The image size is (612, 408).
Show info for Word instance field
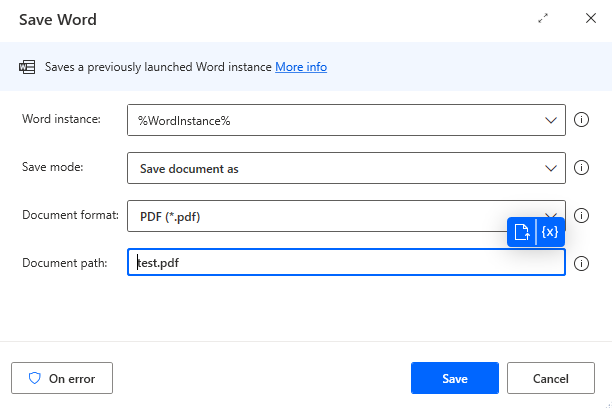click(x=582, y=120)
